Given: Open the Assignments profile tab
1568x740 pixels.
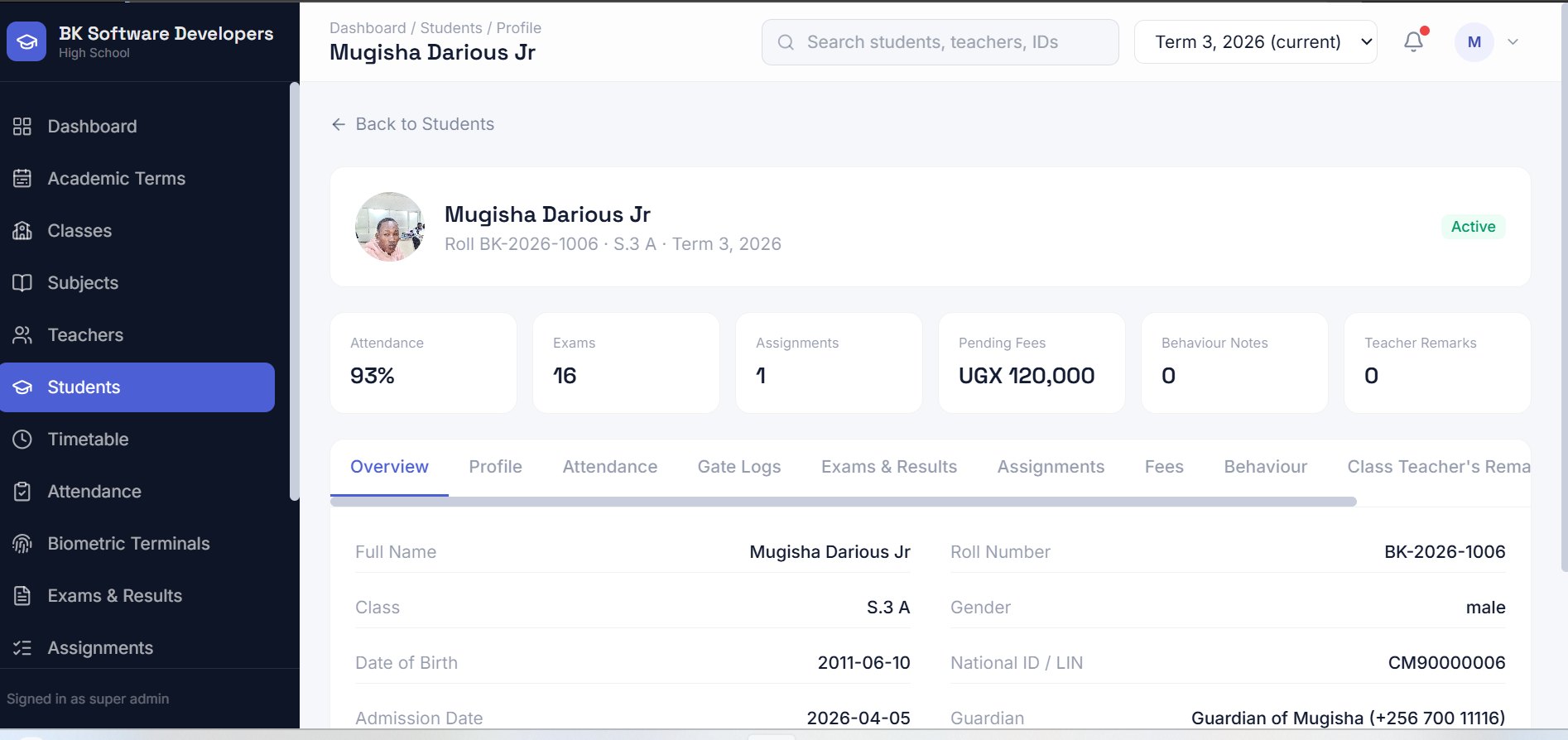Looking at the screenshot, I should pos(1051,467).
